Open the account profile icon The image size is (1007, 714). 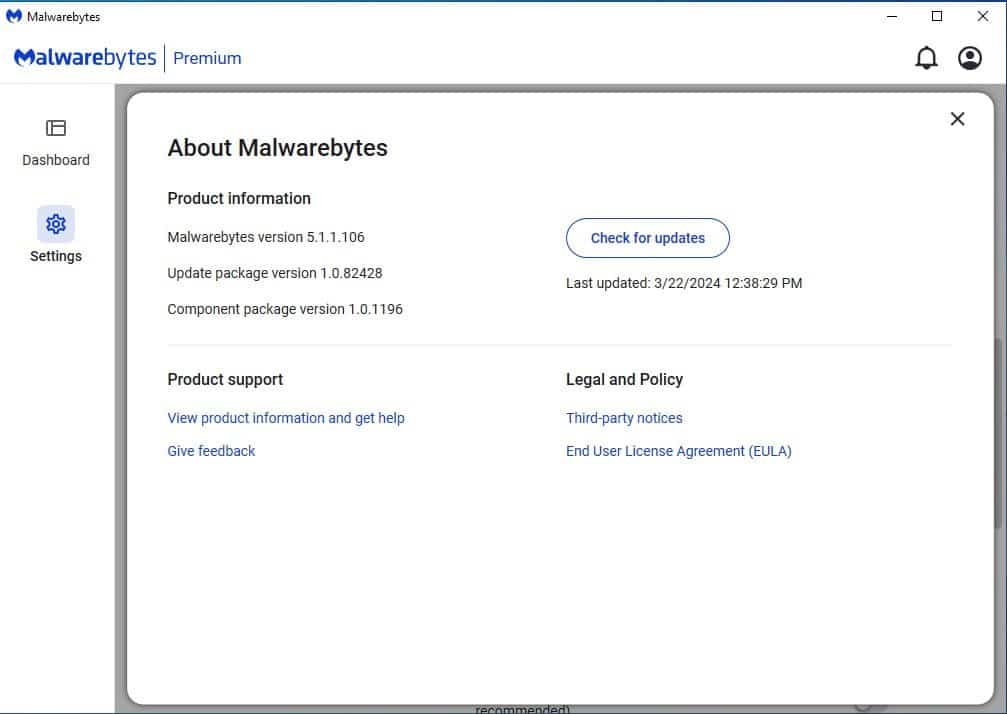[969, 57]
